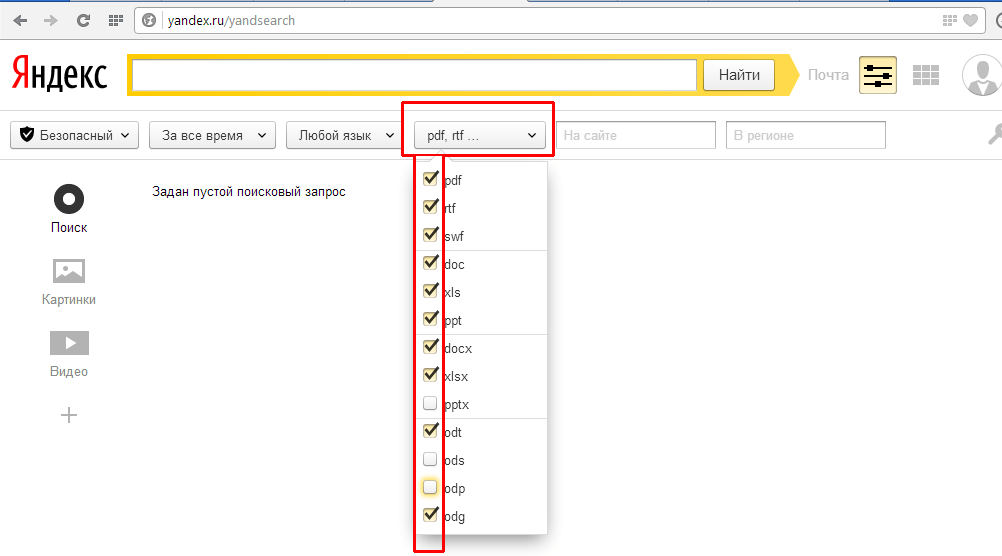This screenshot has width=1002, height=556.
Task: Open the Почта link
Action: tap(828, 75)
